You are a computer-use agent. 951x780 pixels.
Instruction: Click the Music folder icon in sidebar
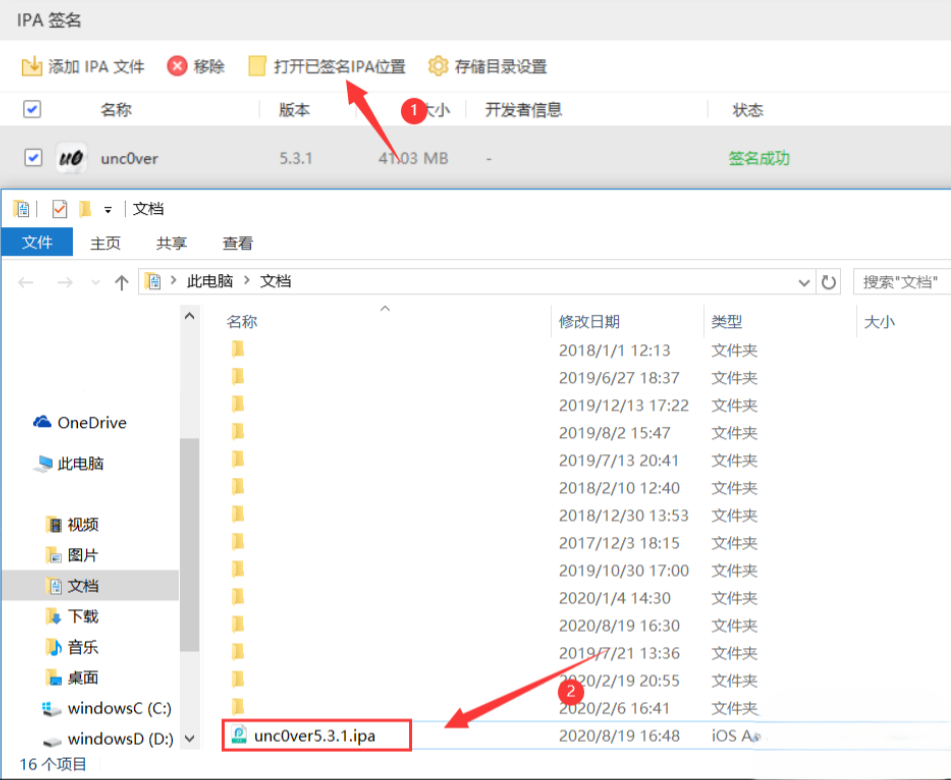click(x=54, y=647)
